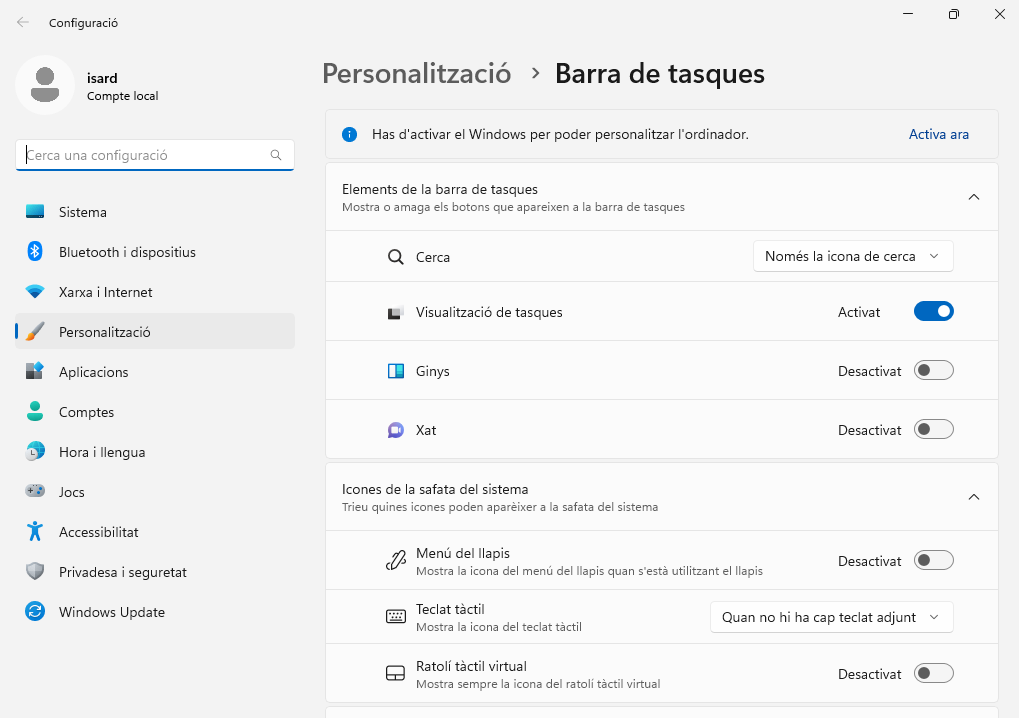
Task: Open Accessibilitat via its figure icon
Action: click(35, 532)
